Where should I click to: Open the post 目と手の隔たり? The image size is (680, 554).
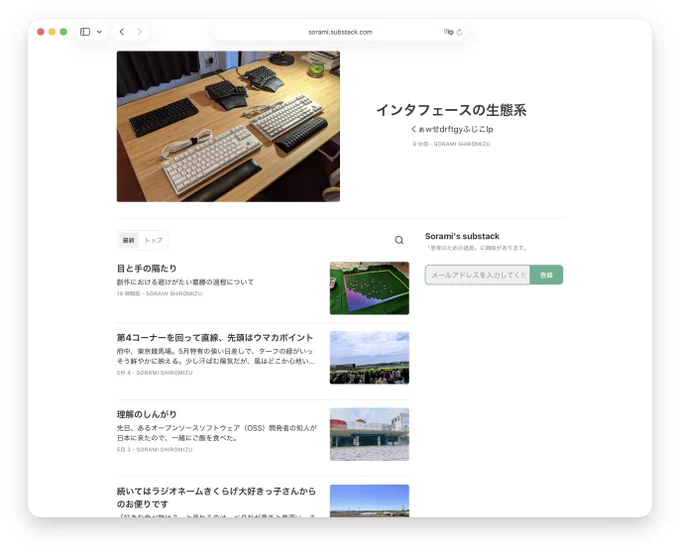point(147,268)
